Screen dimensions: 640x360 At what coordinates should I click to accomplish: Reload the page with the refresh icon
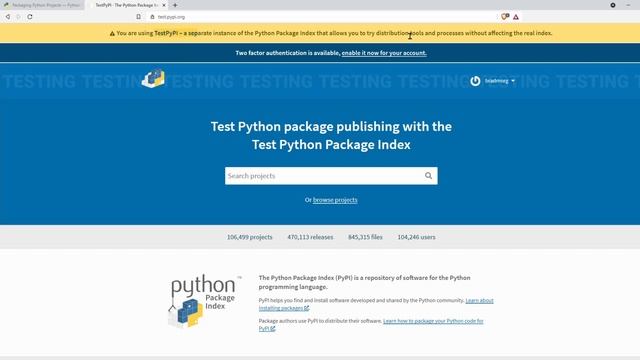click(x=30, y=17)
